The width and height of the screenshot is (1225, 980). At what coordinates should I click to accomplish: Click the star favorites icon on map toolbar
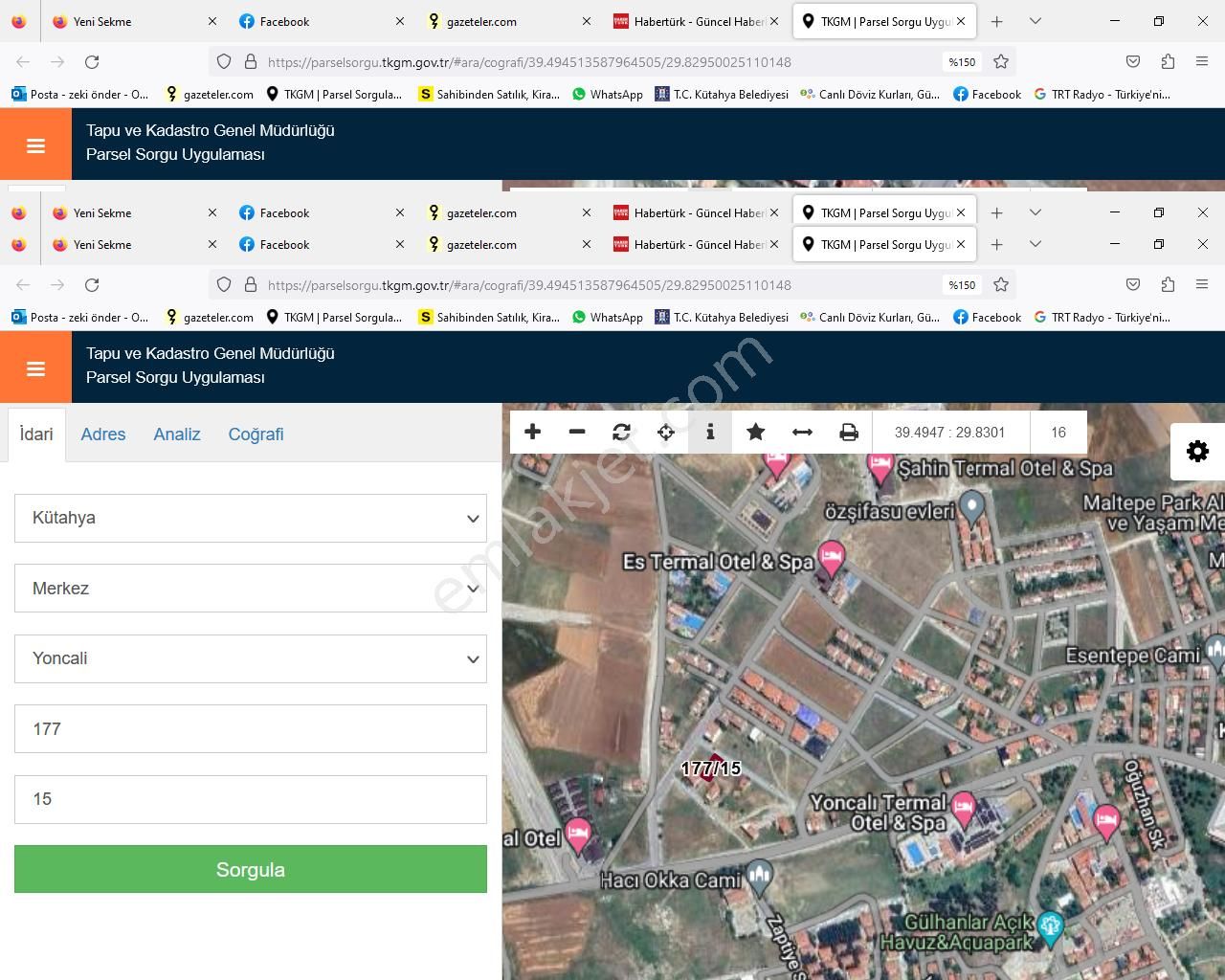click(x=755, y=432)
